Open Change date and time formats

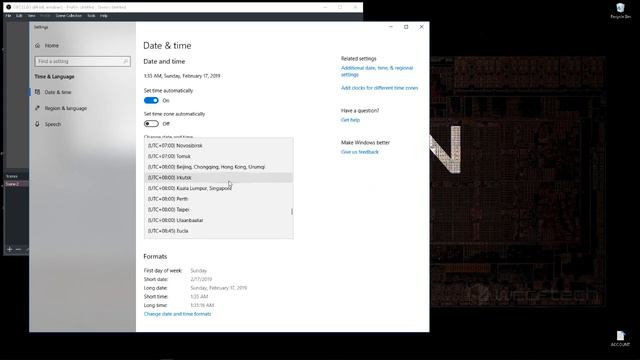(x=178, y=314)
